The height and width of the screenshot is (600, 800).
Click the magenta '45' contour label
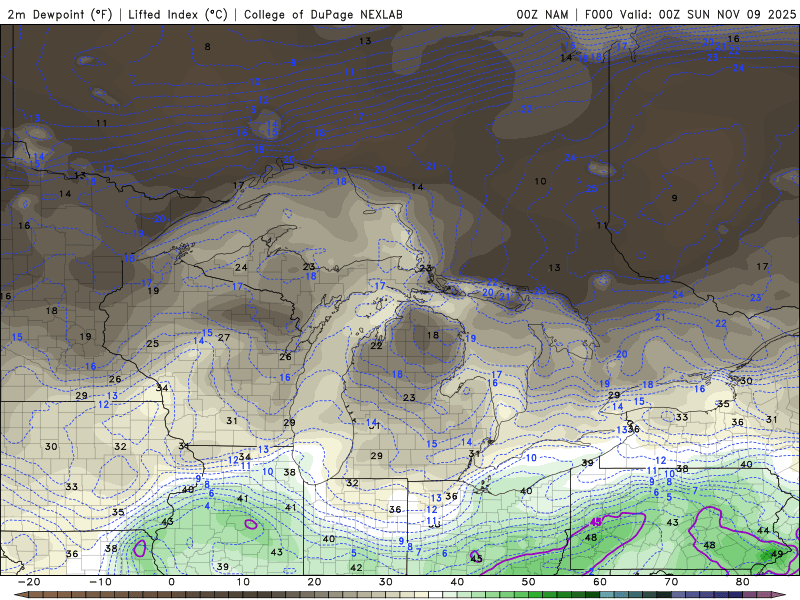tap(596, 522)
